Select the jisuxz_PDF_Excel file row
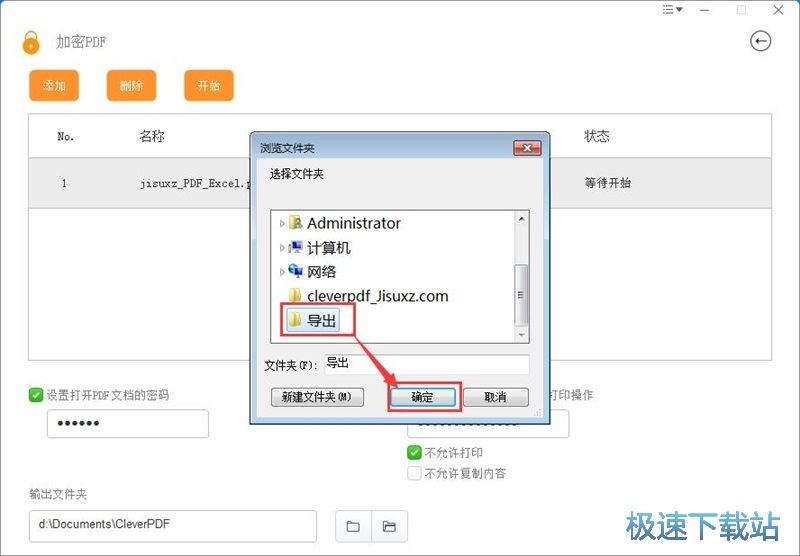The width and height of the screenshot is (800, 556). tap(399, 183)
